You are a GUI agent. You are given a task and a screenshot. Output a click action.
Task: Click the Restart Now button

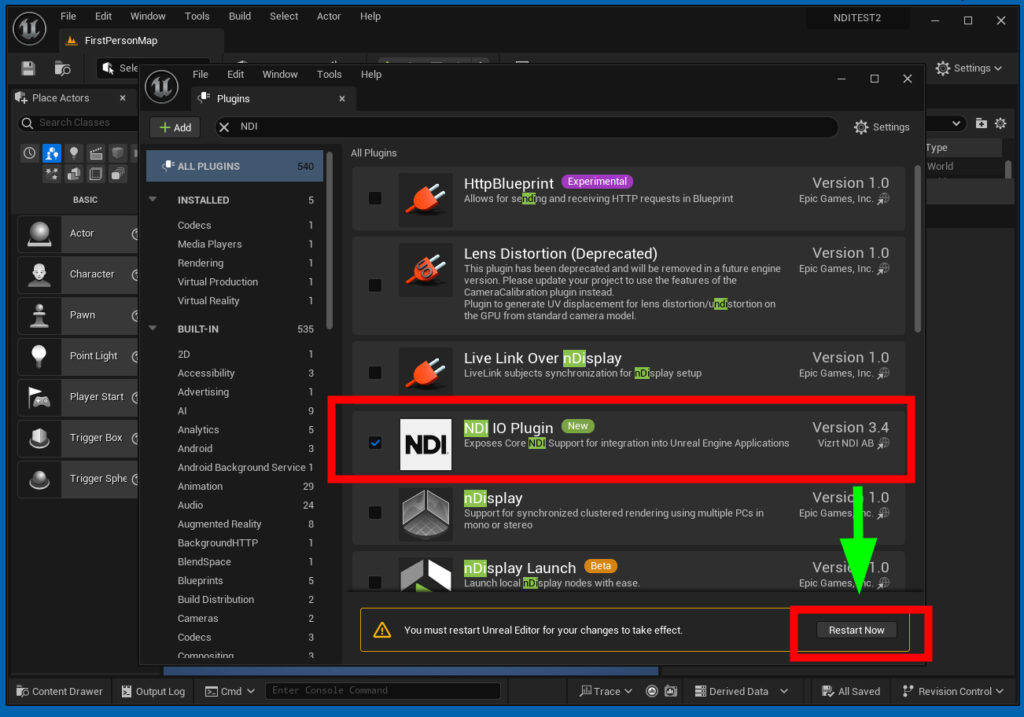[856, 629]
